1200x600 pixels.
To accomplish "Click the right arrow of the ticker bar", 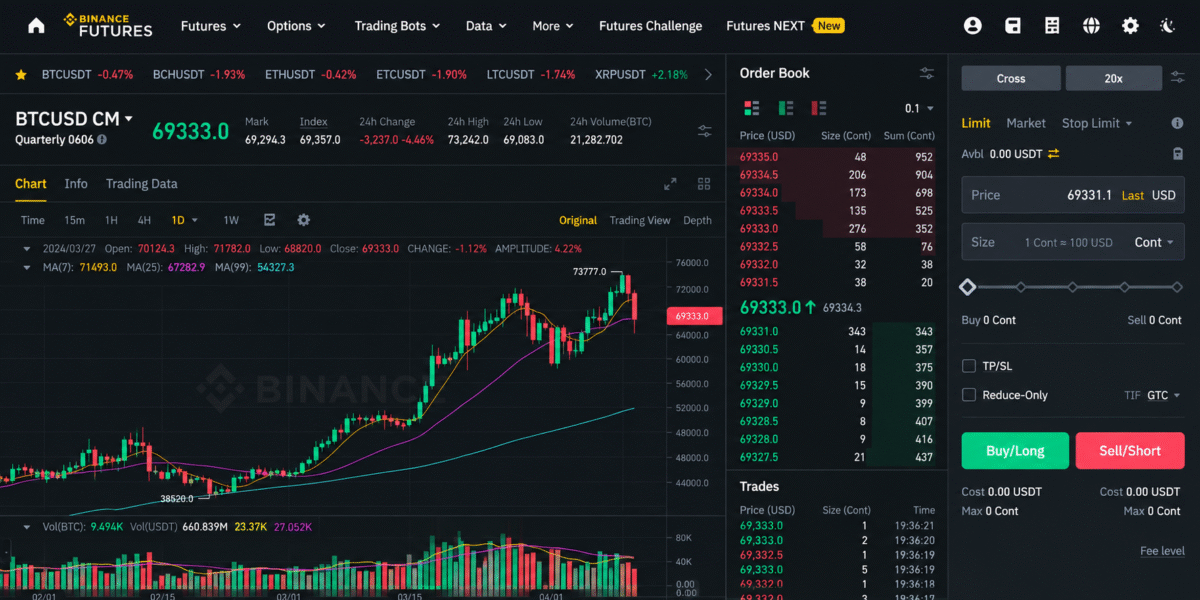I will point(709,74).
